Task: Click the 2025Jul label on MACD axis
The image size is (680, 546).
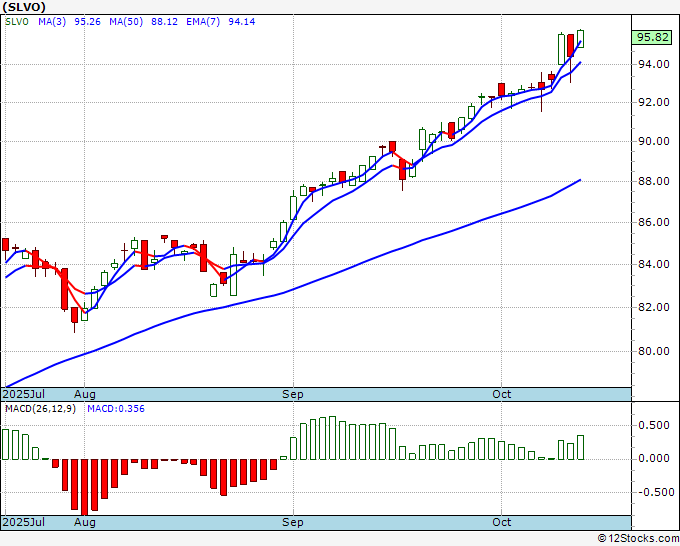Action: [x=23, y=522]
